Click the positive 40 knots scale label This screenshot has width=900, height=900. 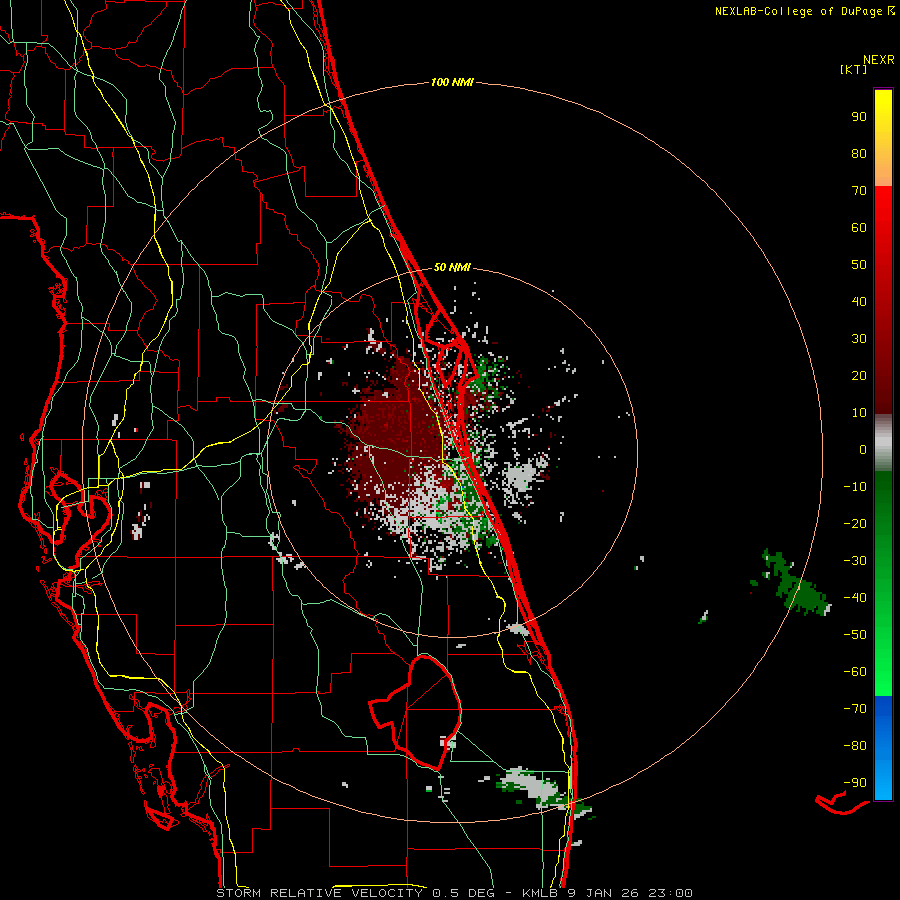pos(859,301)
